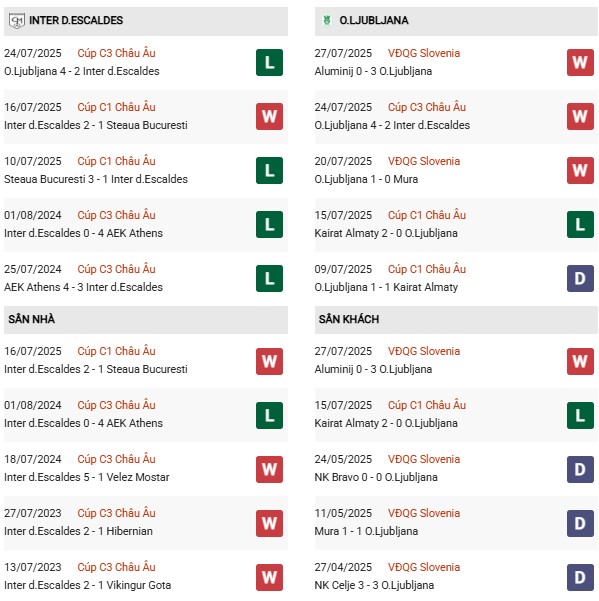Screen dimensions: 599x601
Task: Click the O.Ljubljana green club logo
Action: click(x=327, y=20)
